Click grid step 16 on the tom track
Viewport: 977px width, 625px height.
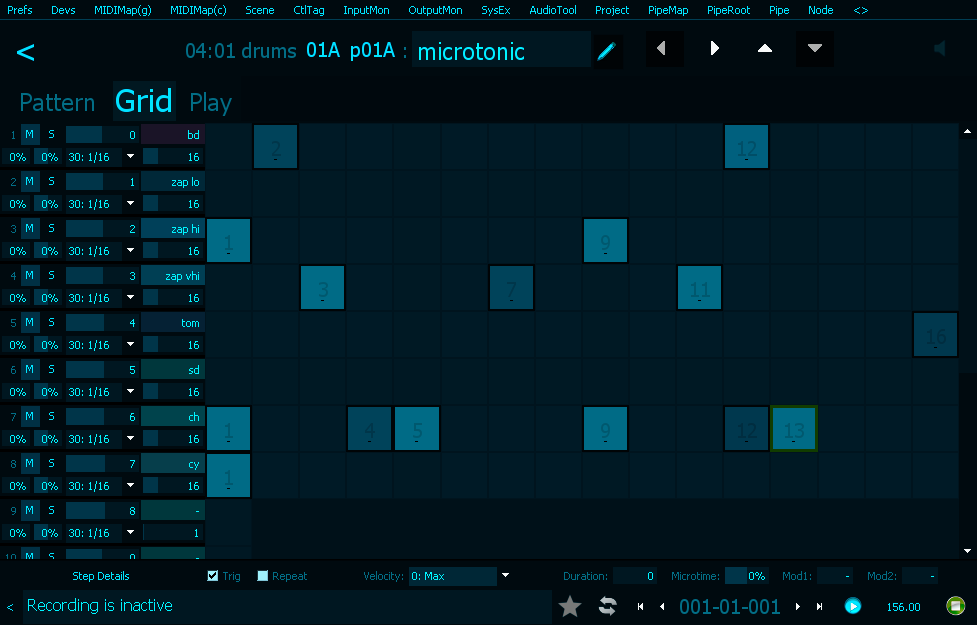(935, 334)
